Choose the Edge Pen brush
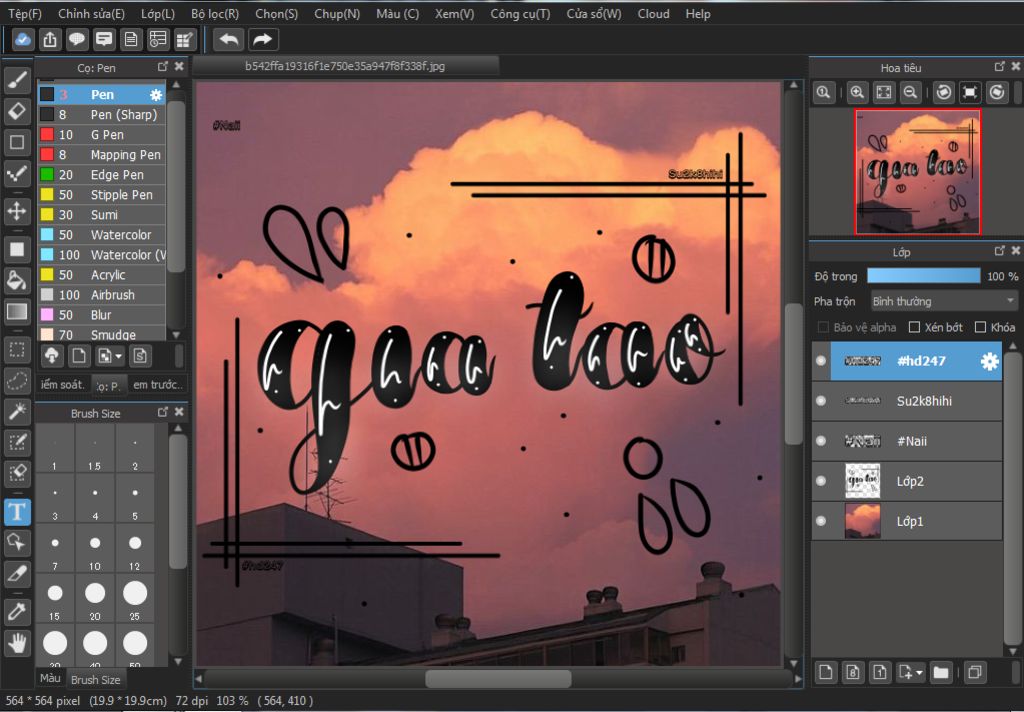 click(x=102, y=174)
